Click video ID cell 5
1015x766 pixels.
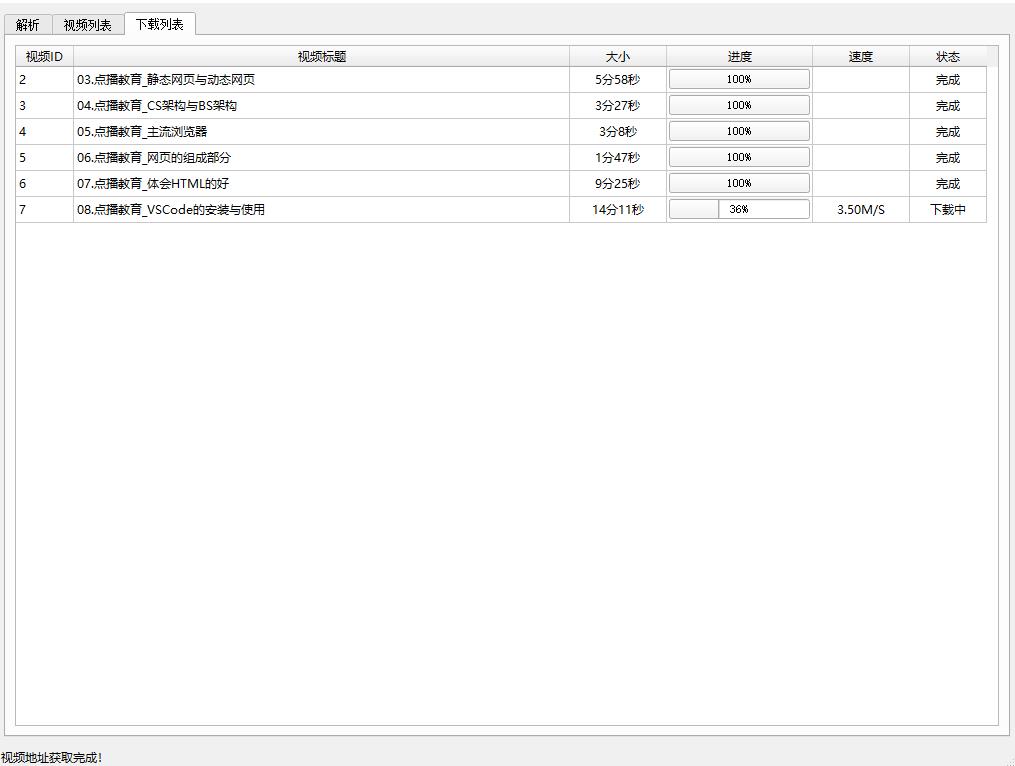point(44,157)
